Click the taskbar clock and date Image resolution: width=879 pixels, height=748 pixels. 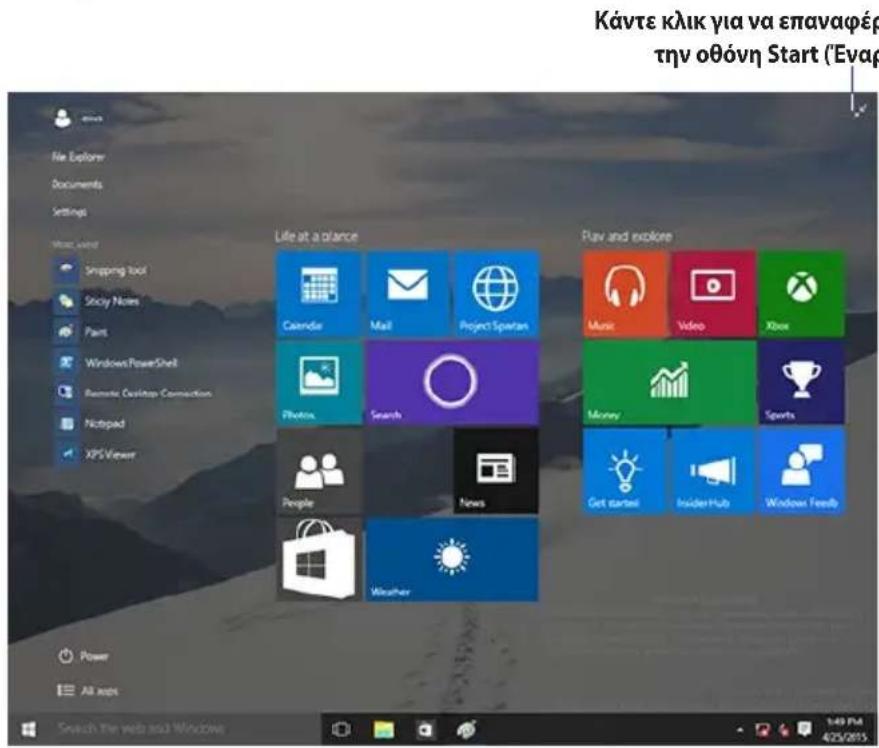coord(845,729)
